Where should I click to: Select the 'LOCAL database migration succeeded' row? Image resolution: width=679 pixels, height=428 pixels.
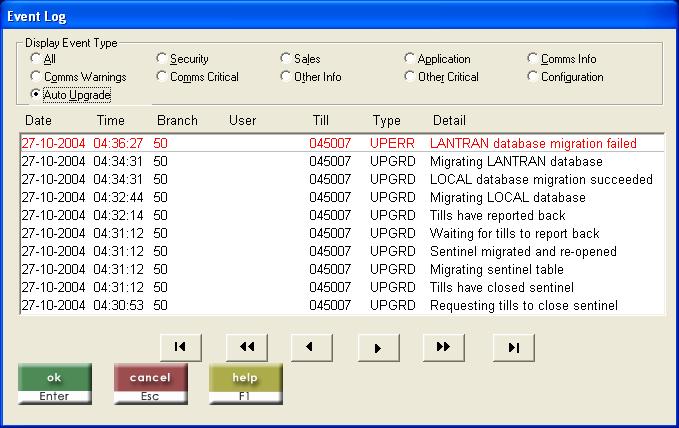pyautogui.click(x=342, y=179)
